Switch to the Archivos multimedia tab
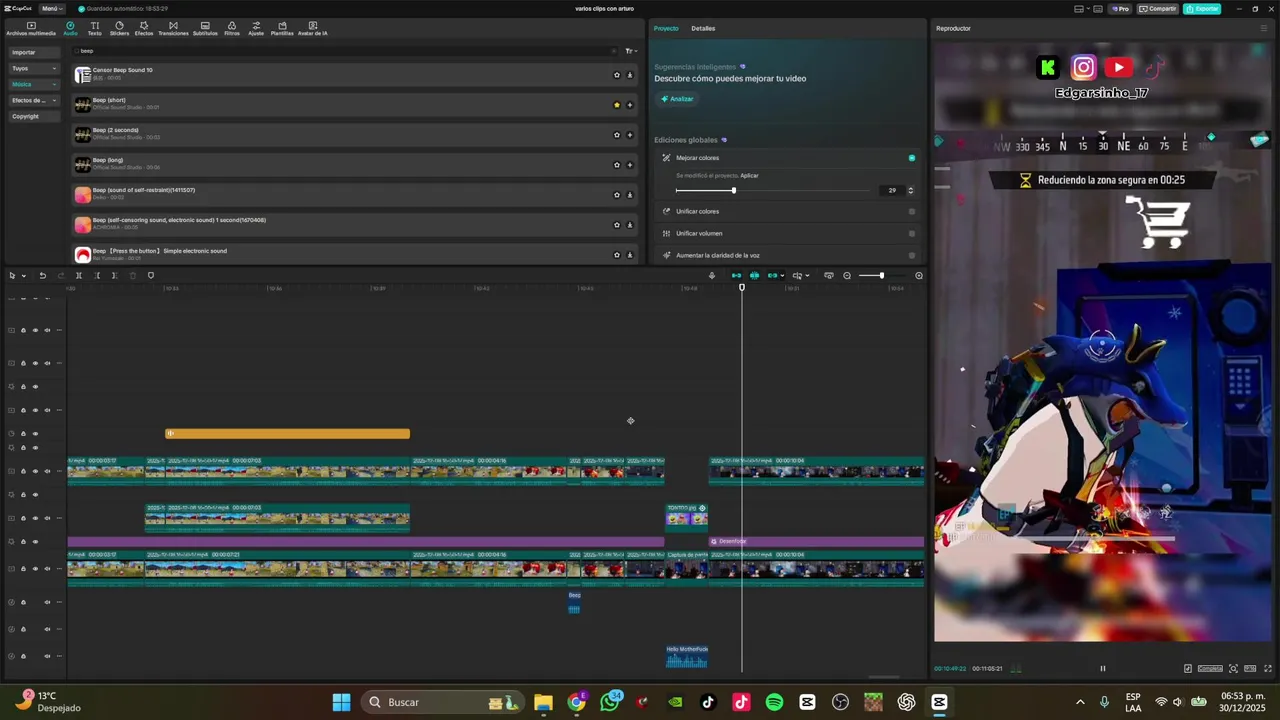Viewport: 1280px width, 720px height. (31, 28)
